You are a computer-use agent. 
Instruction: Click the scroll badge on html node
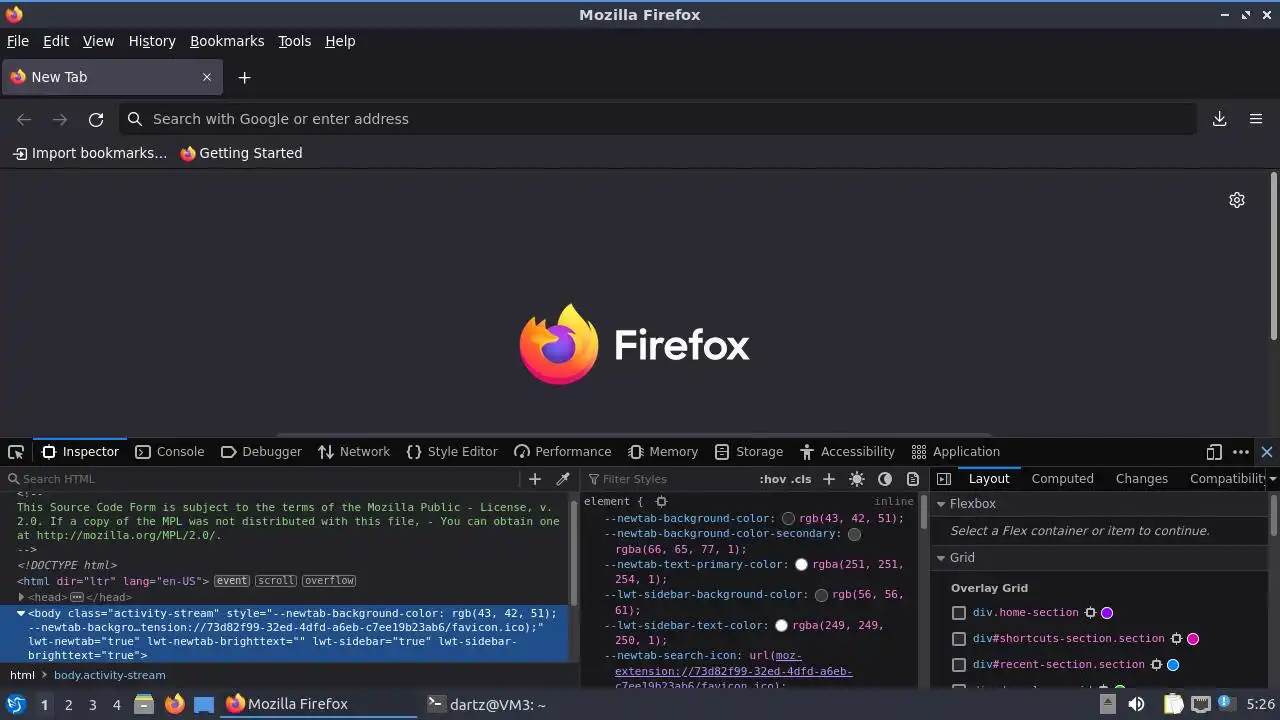[276, 581]
